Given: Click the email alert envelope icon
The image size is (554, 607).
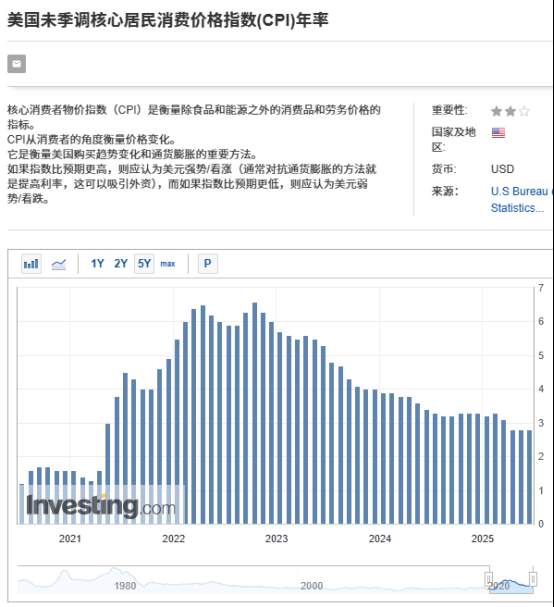Looking at the screenshot, I should coord(17,64).
